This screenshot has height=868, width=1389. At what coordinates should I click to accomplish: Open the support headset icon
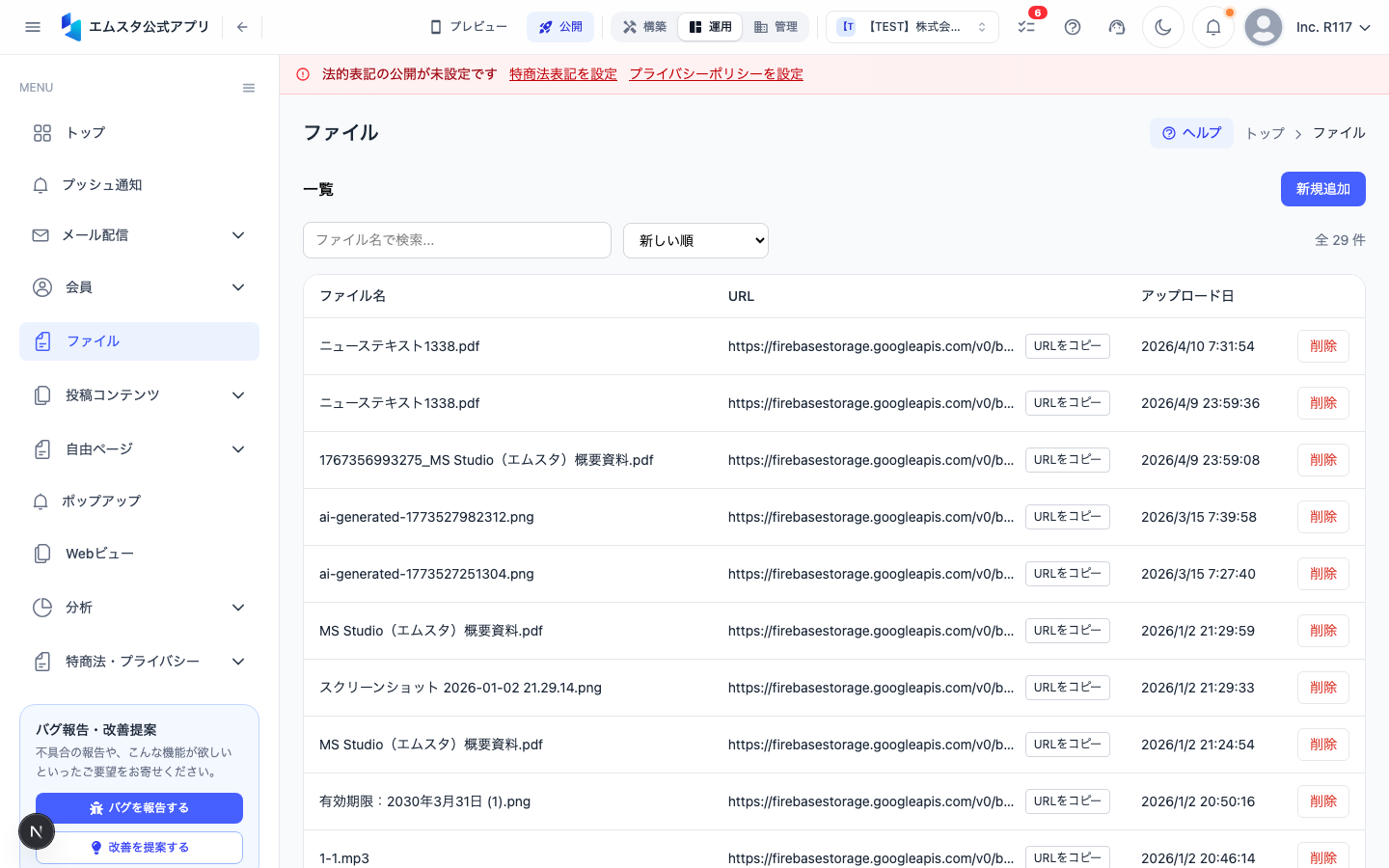click(1117, 27)
